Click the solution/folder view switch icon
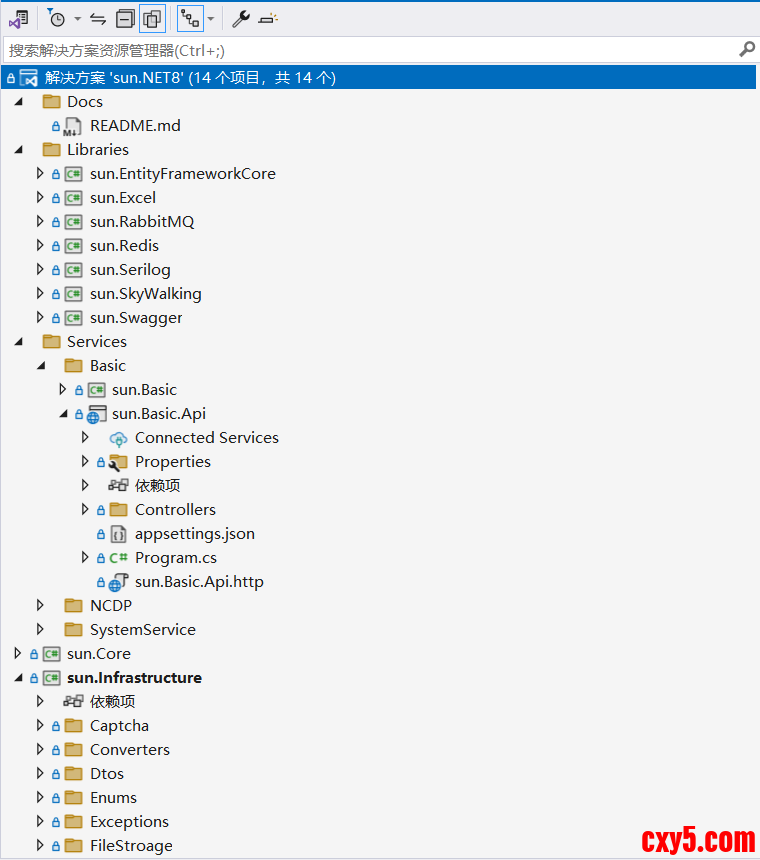 (x=18, y=18)
